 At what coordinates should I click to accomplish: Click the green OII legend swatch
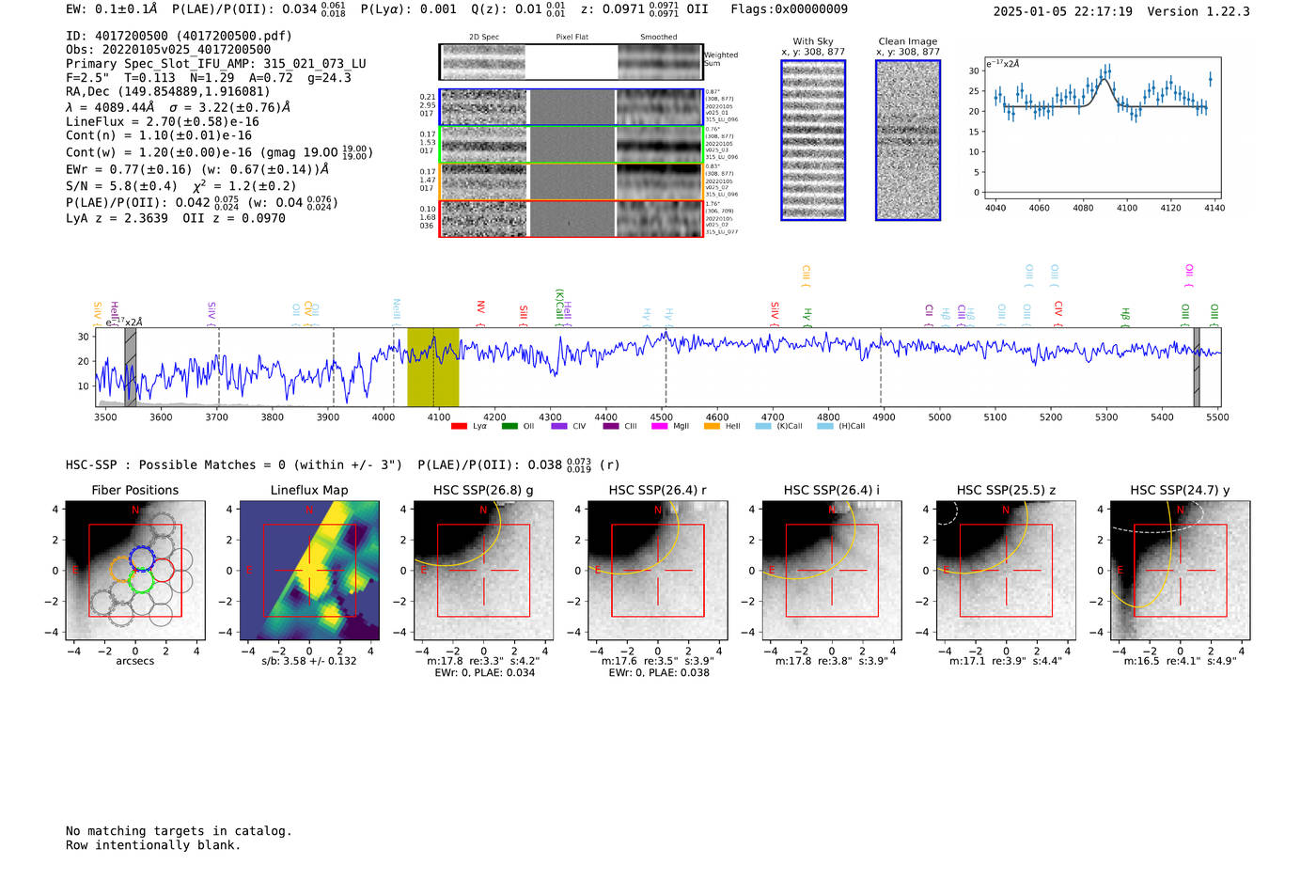click(509, 426)
